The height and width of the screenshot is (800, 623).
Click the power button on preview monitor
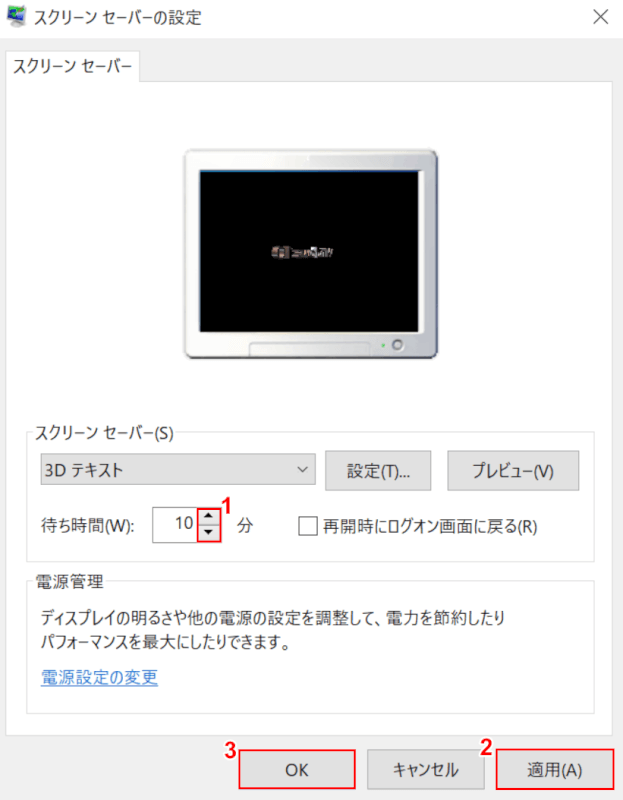pos(397,345)
